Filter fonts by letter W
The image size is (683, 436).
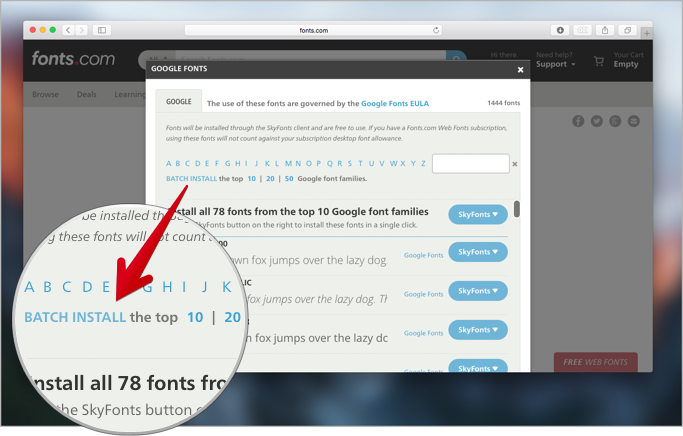[393, 164]
